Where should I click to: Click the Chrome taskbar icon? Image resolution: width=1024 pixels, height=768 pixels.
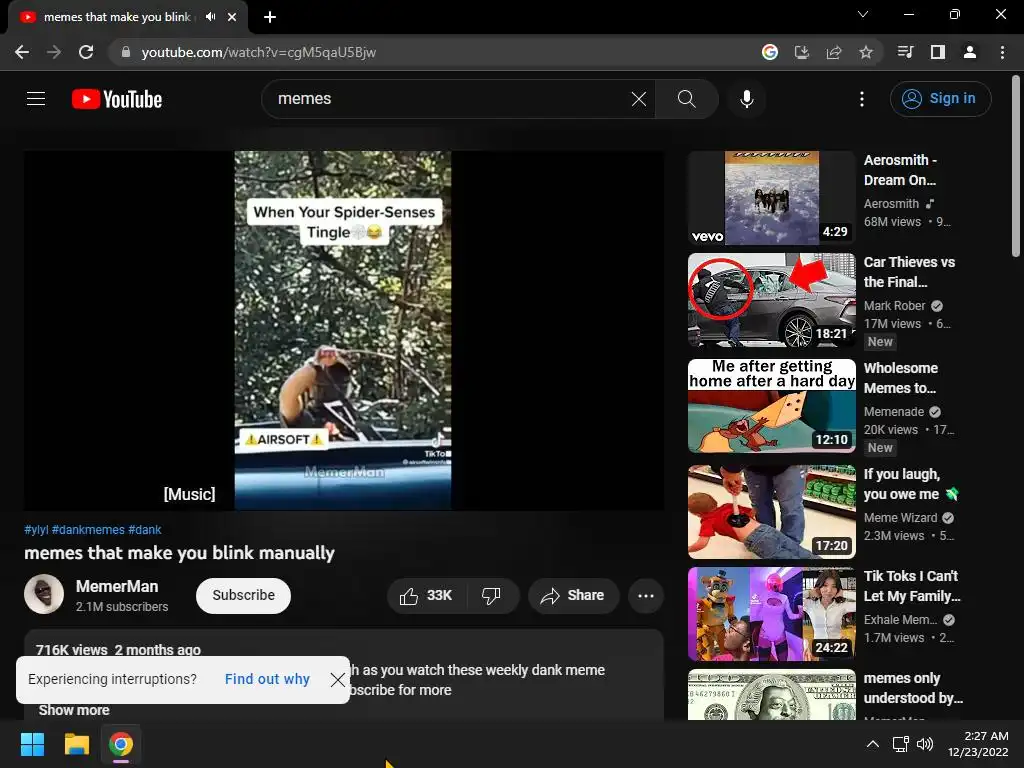[x=121, y=744]
